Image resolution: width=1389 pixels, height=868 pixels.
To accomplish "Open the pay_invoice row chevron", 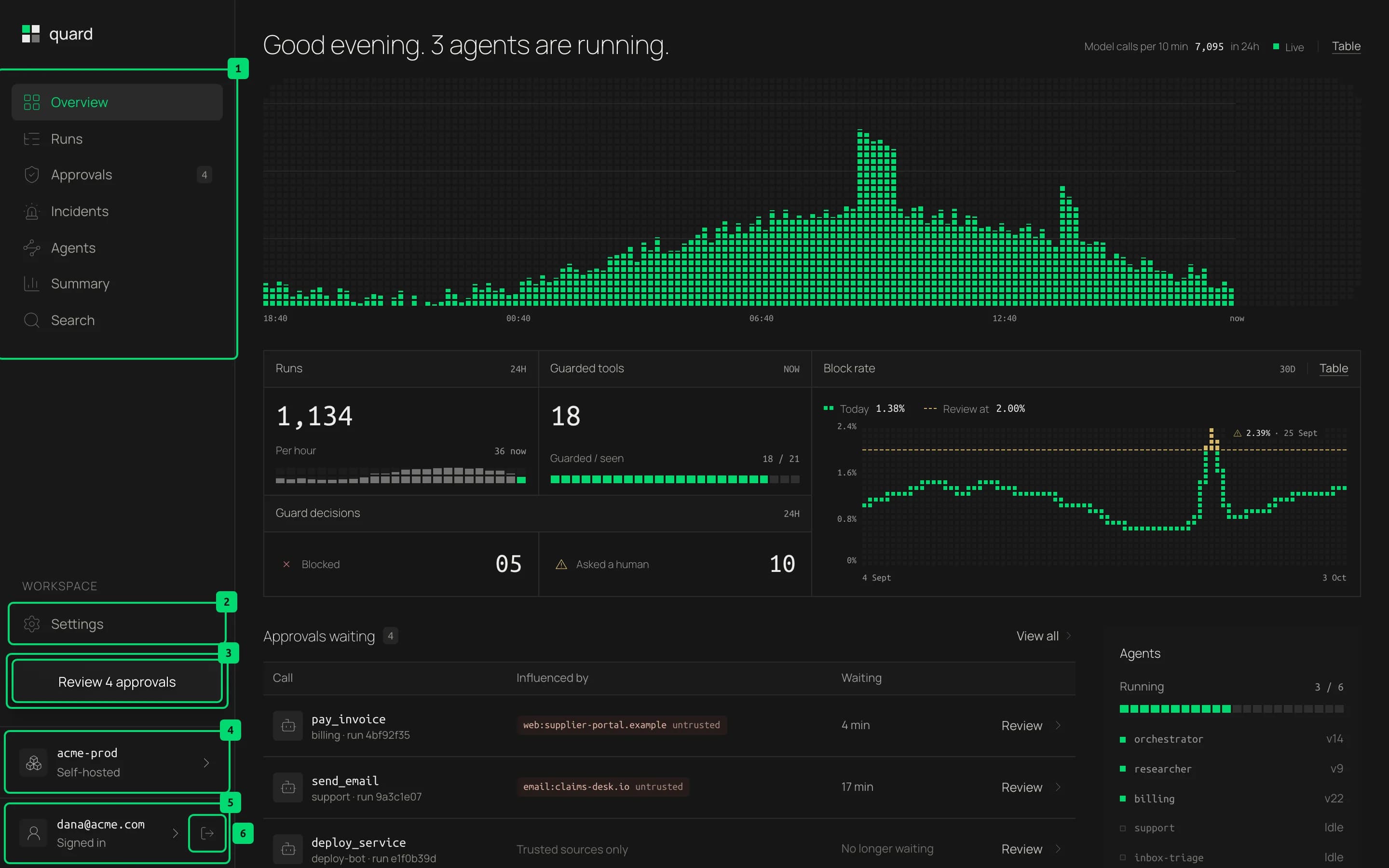I will tap(1058, 726).
